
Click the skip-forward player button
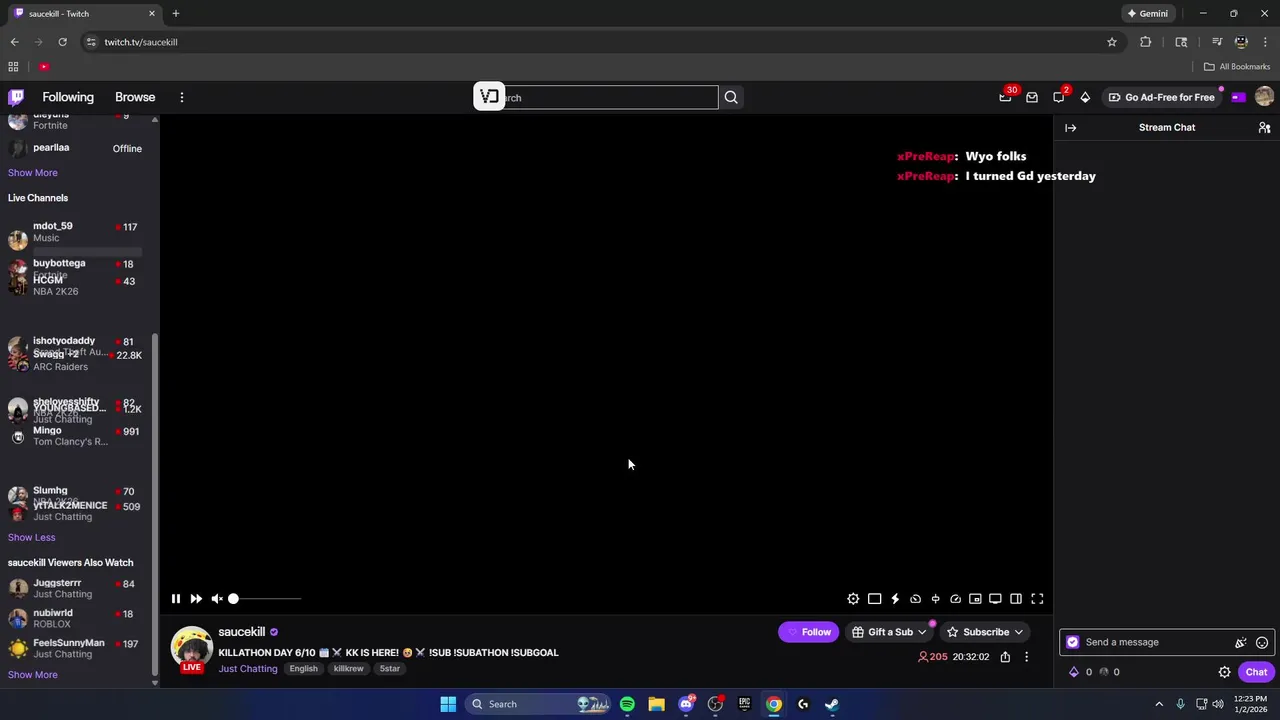[x=196, y=599]
